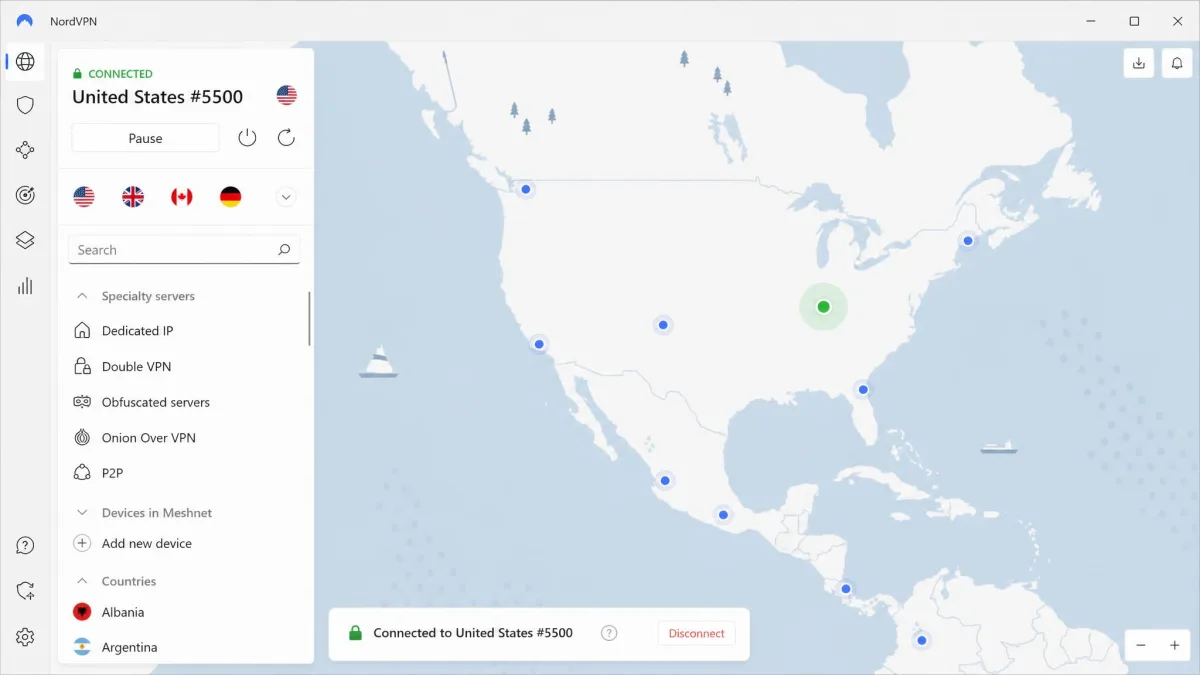1200x675 pixels.
Task: Open the globe VPN map view
Action: point(25,62)
